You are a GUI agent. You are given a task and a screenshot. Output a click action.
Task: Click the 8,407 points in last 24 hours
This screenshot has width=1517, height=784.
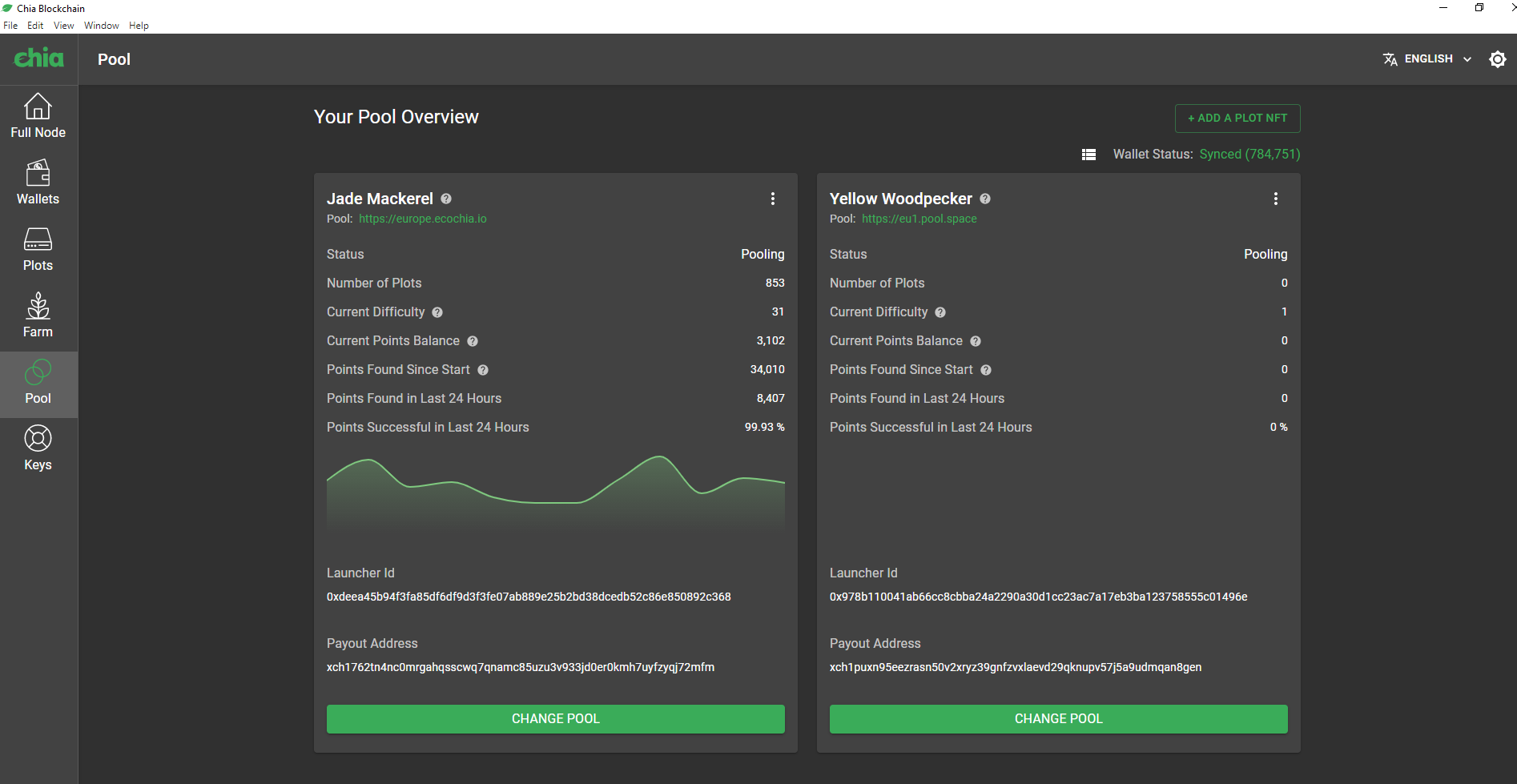tap(771, 398)
